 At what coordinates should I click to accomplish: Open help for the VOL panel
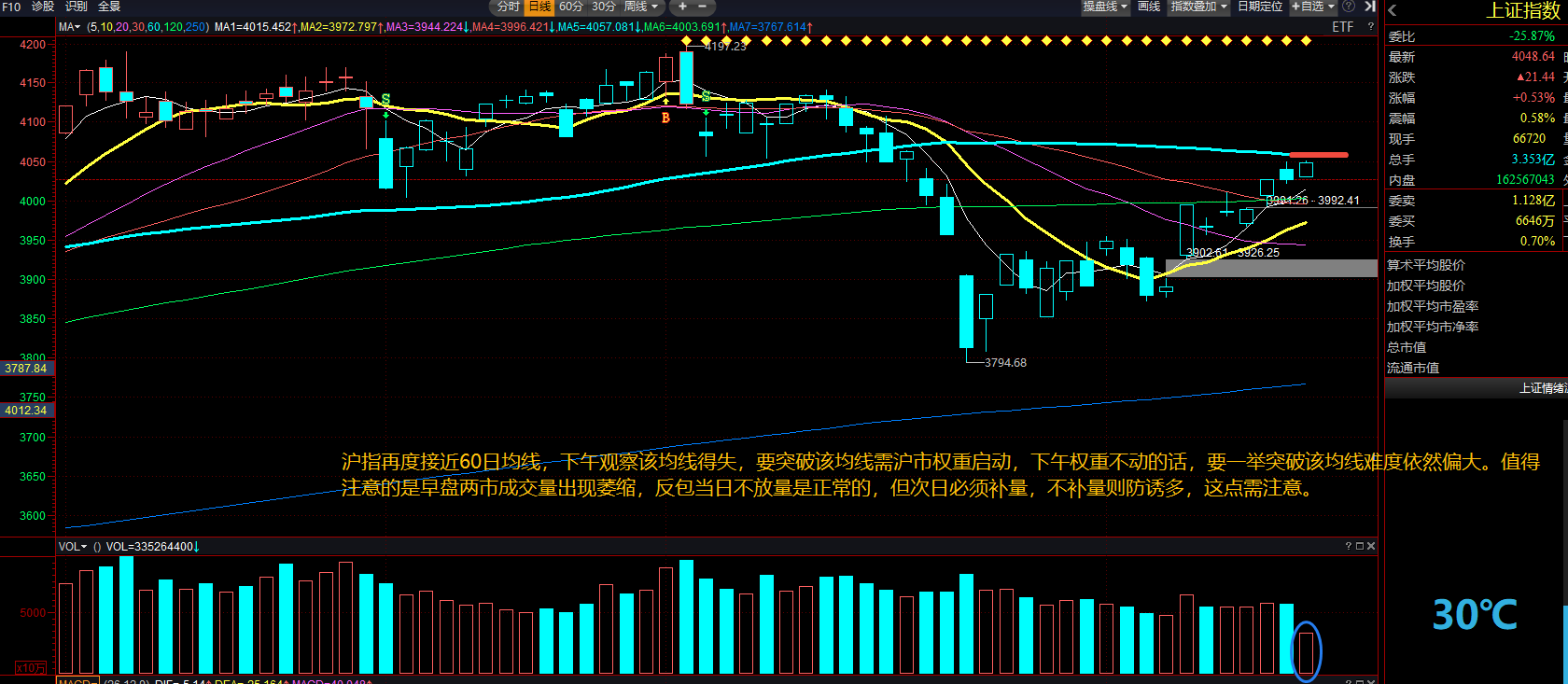(1349, 546)
